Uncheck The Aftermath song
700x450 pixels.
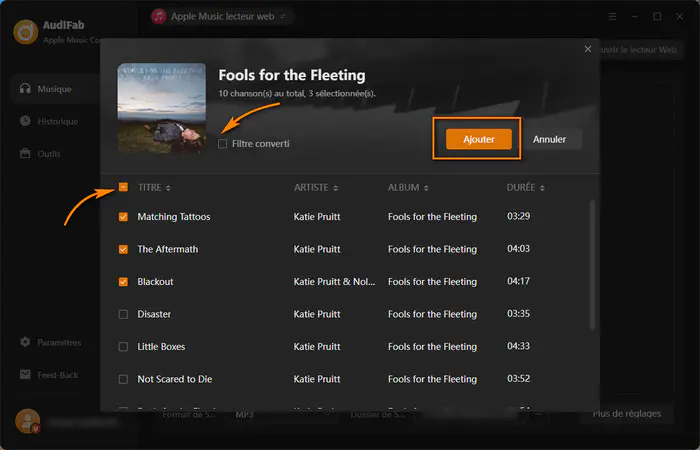click(123, 250)
